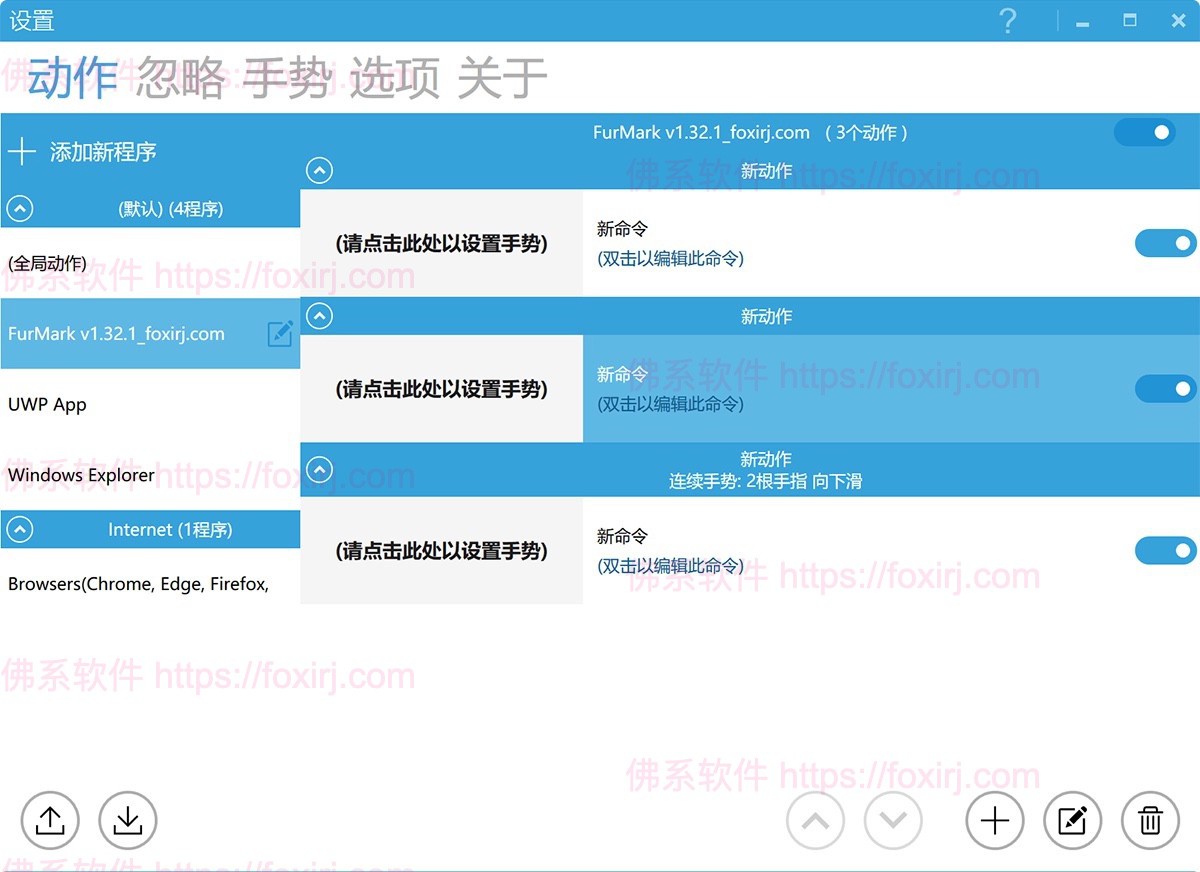
Task: Open the help question mark
Action: [1008, 21]
